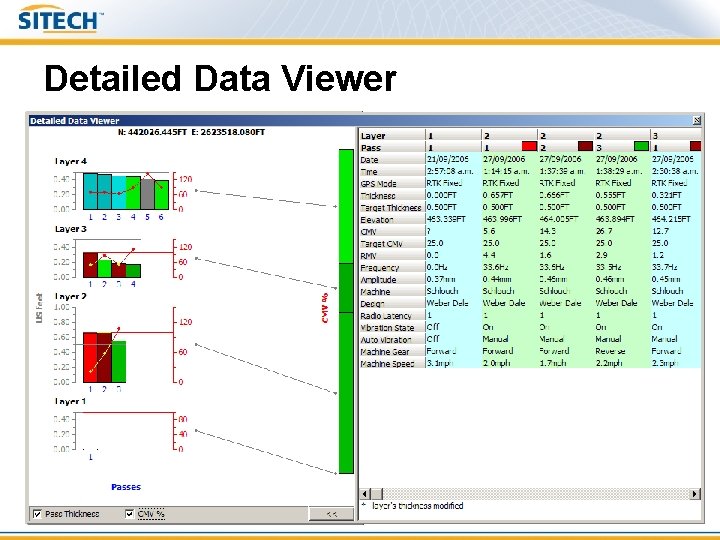Click the table scrollbar right arrow
Image resolution: width=720 pixels, height=540 pixels.
(695, 494)
